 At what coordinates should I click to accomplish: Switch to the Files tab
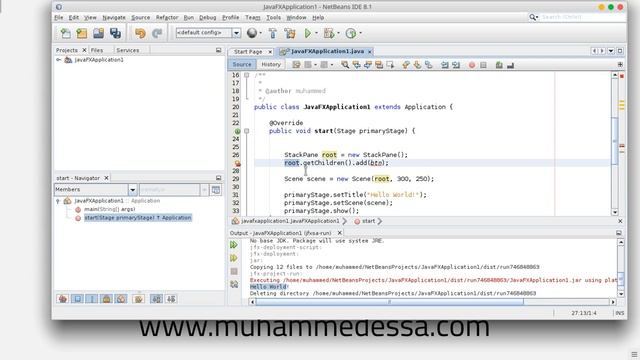pyautogui.click(x=97, y=50)
